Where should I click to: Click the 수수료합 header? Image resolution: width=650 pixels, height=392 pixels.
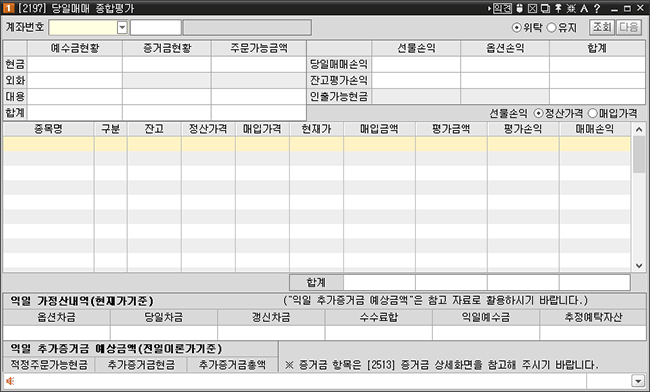378,317
